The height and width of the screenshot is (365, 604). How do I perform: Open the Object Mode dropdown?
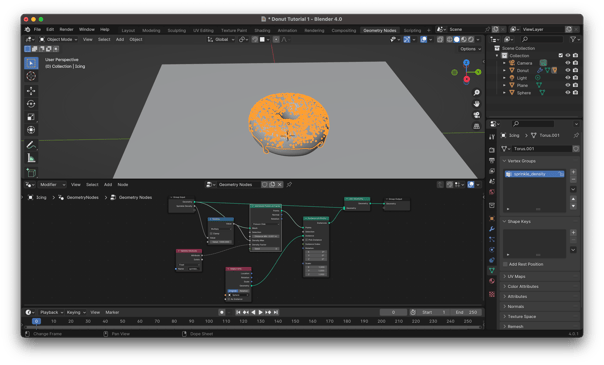(x=59, y=40)
